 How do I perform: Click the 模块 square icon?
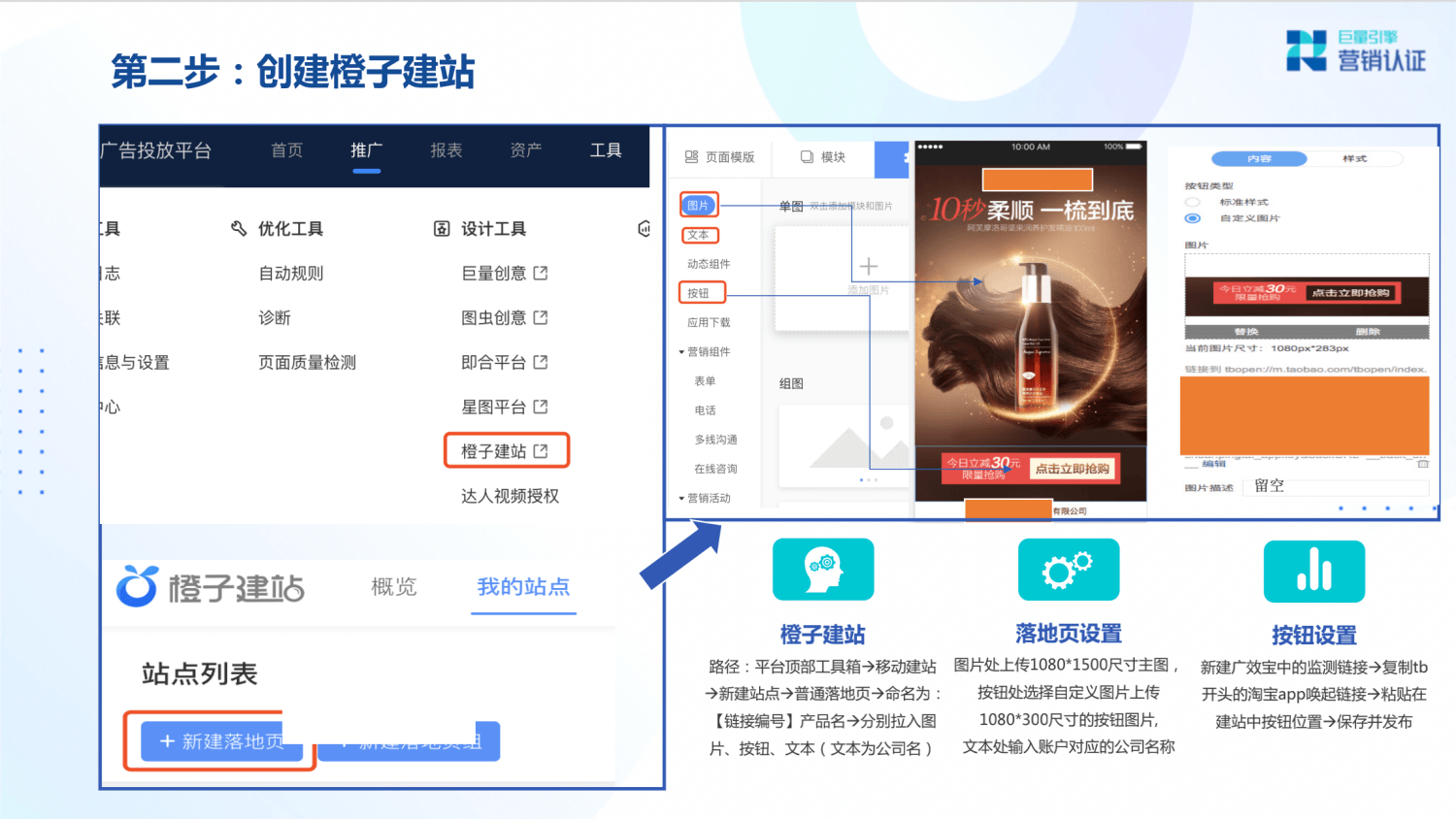pos(807,156)
